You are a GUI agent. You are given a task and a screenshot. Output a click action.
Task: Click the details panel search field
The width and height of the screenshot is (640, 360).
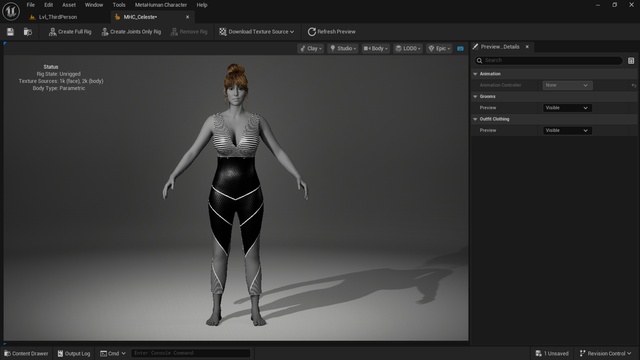click(x=549, y=60)
